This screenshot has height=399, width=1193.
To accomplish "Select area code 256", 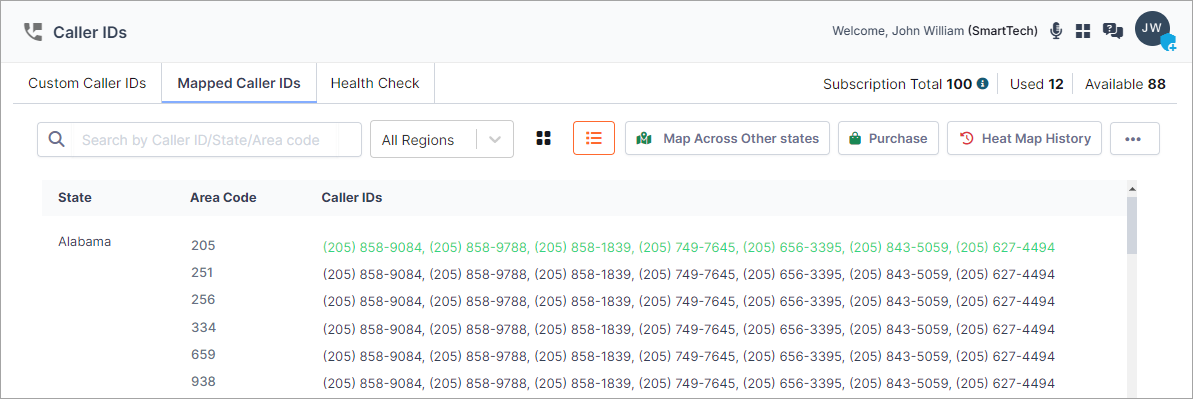I will (x=203, y=300).
